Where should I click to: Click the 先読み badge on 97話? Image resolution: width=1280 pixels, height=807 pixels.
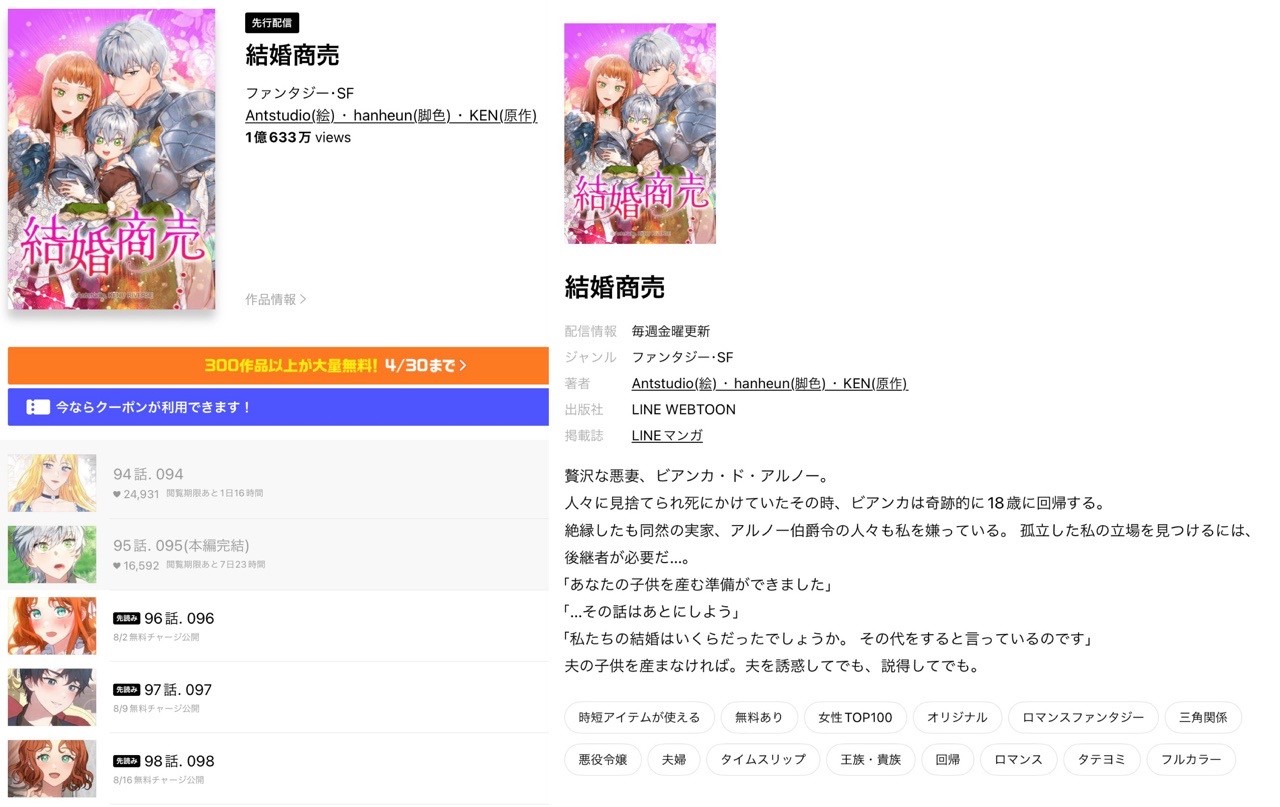pyautogui.click(x=126, y=689)
